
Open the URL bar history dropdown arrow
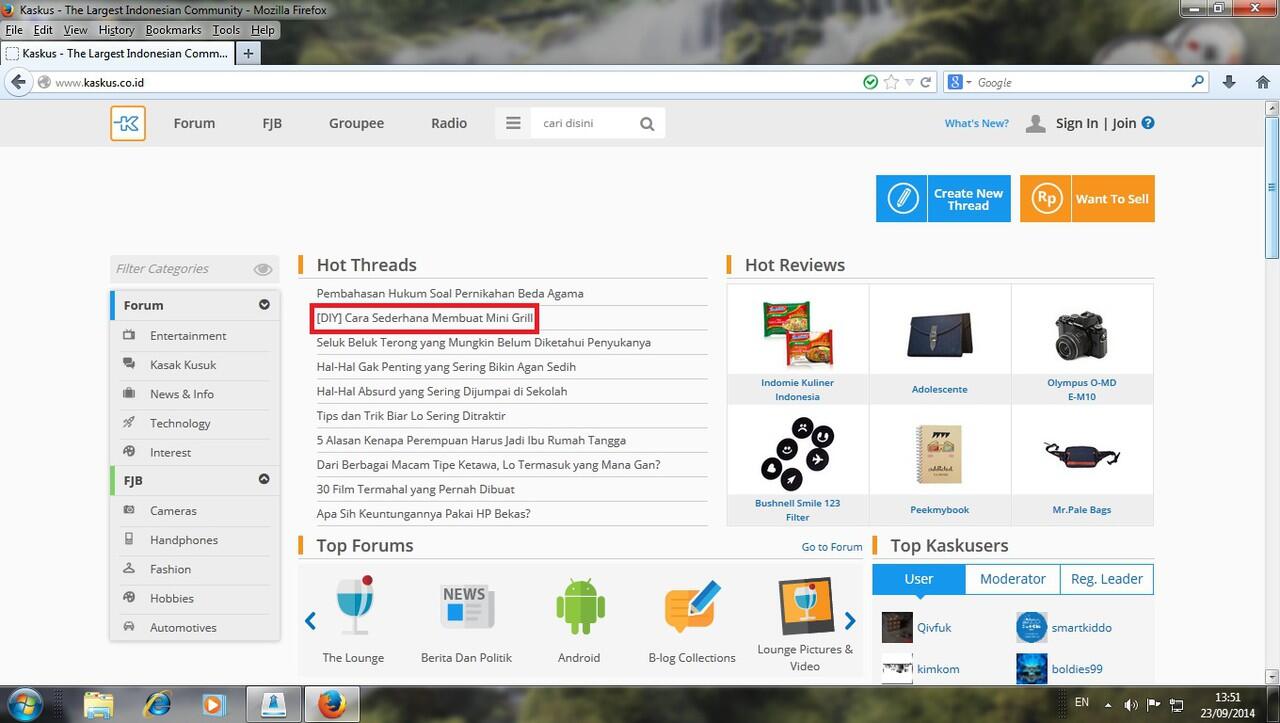909,82
